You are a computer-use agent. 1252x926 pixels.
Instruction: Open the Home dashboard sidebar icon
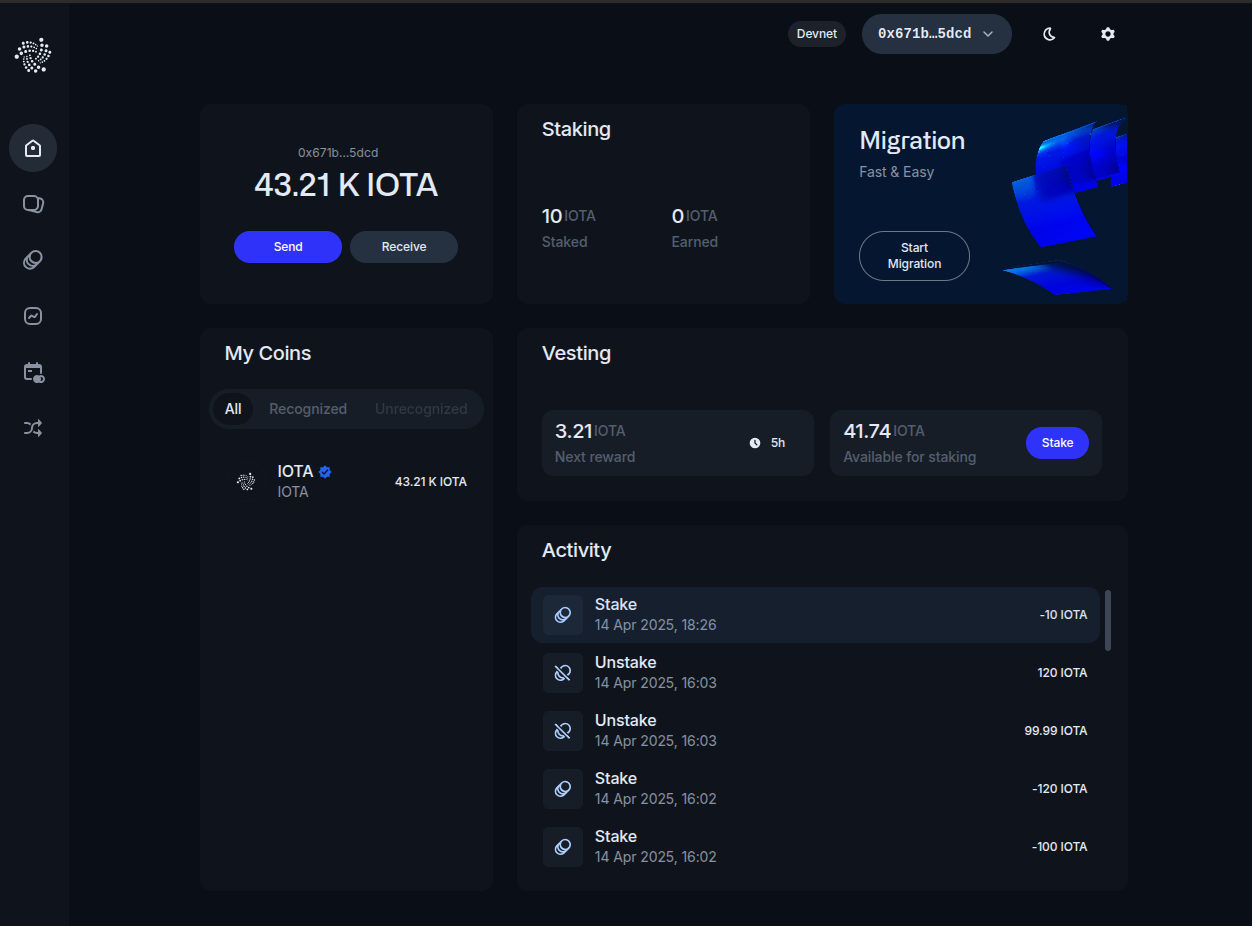tap(33, 149)
